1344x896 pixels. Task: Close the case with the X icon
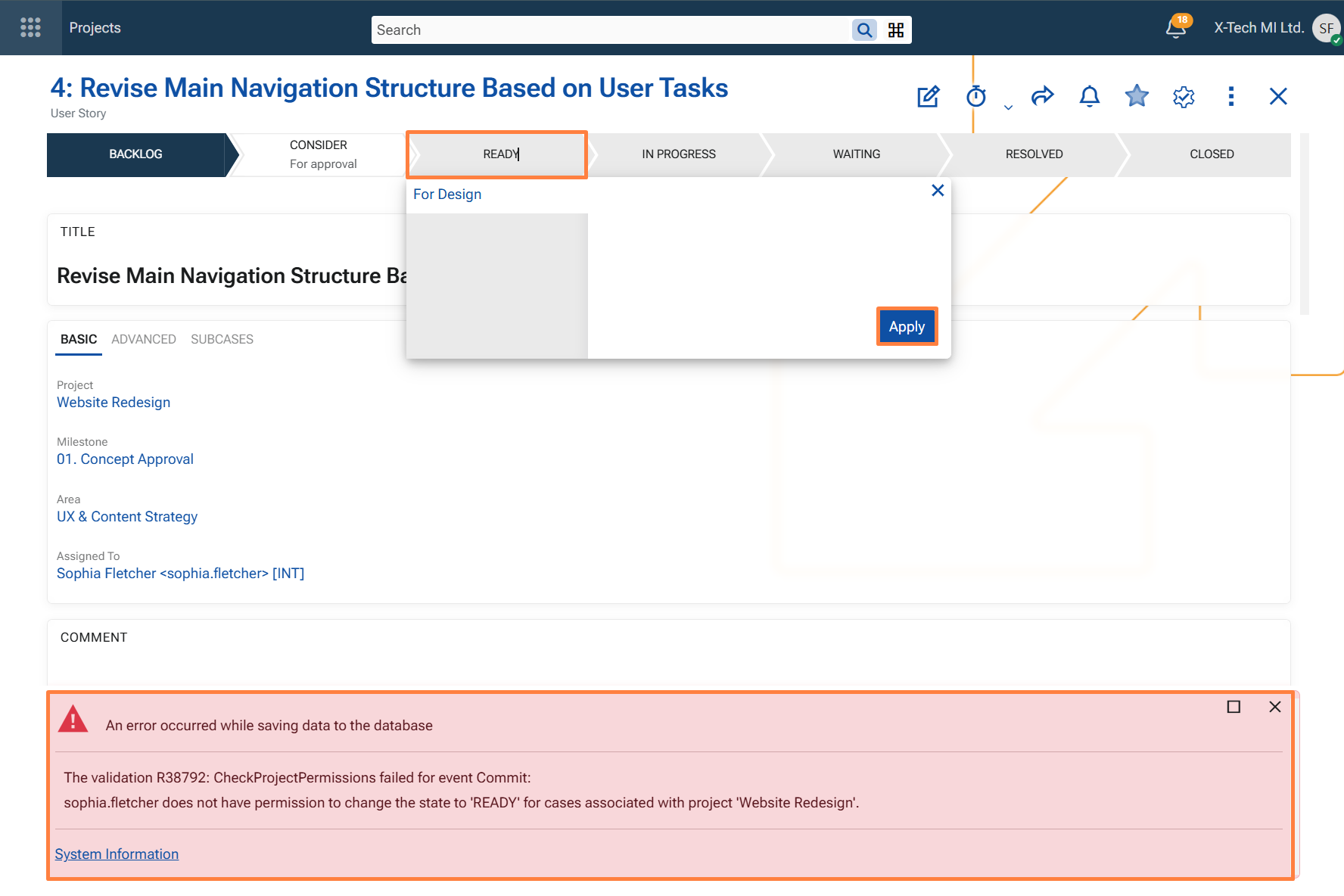click(1278, 96)
